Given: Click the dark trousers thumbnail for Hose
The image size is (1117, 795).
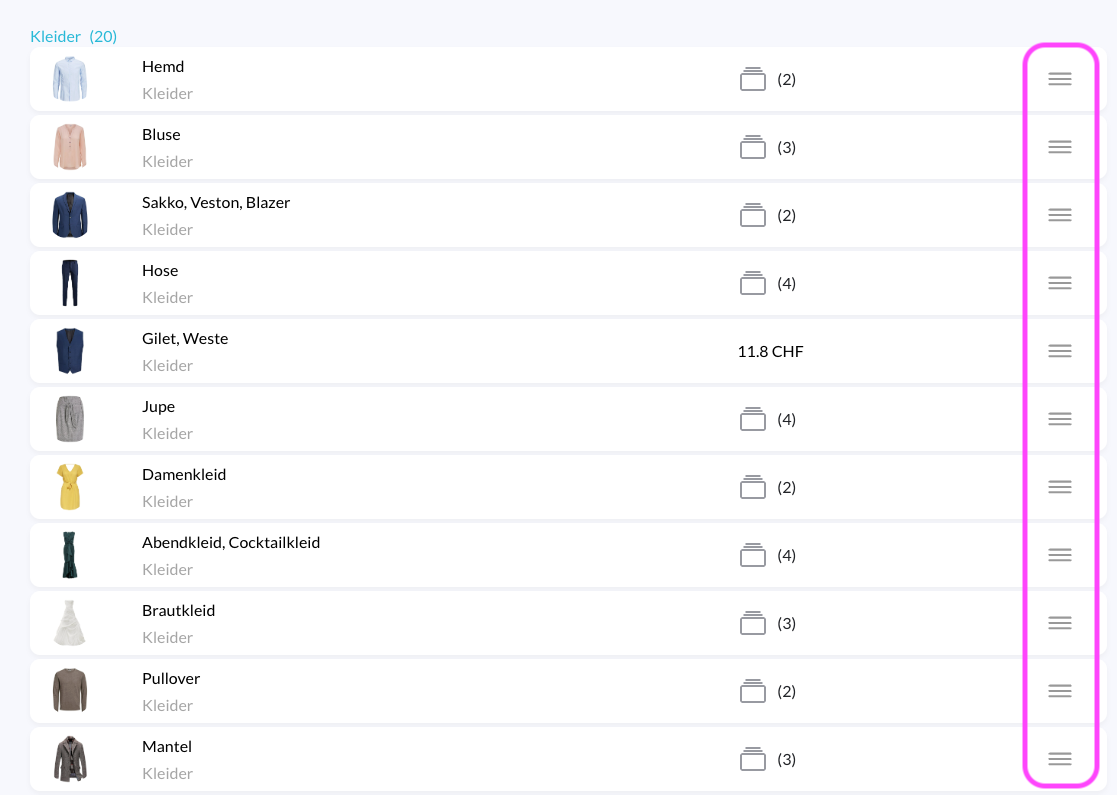Looking at the screenshot, I should click(x=70, y=283).
